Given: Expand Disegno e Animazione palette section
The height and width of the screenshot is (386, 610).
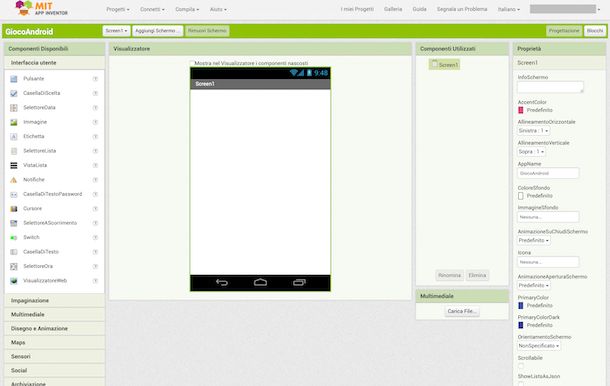Looking at the screenshot, I should point(54,329).
